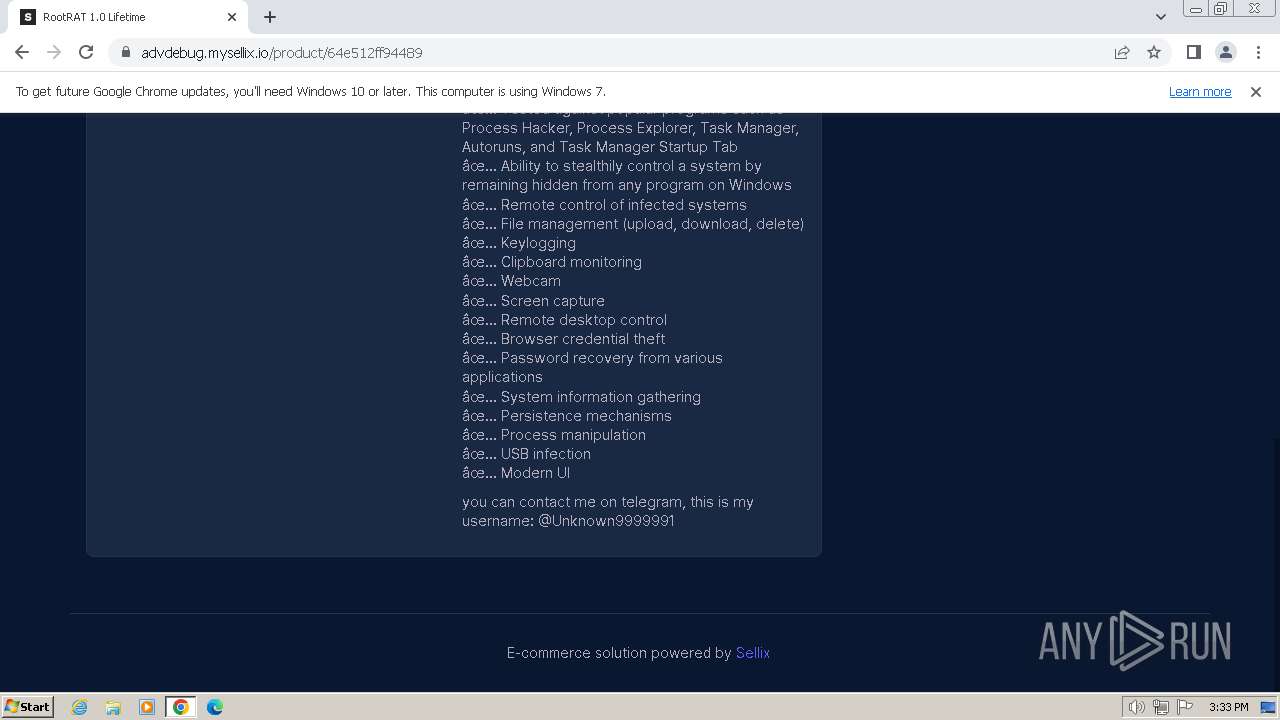Select the 'Keylogging' feature line

pyautogui.click(x=519, y=243)
